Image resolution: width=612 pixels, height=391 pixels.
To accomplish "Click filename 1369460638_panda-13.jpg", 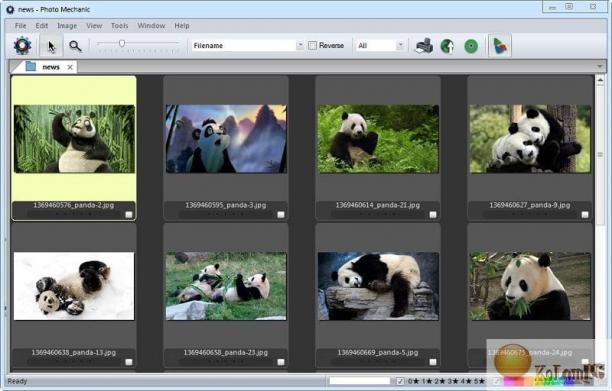I will (74, 352).
